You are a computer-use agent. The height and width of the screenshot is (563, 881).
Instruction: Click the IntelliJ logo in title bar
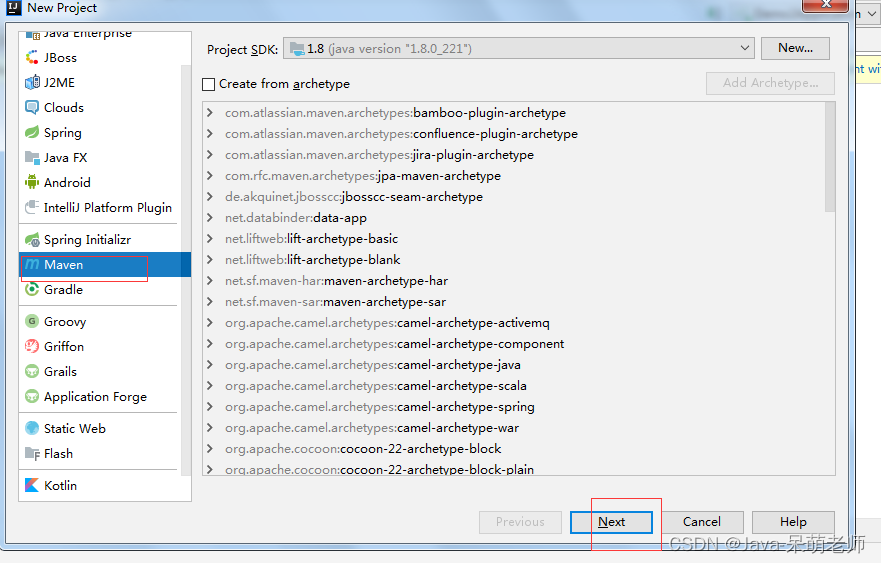coord(13,8)
